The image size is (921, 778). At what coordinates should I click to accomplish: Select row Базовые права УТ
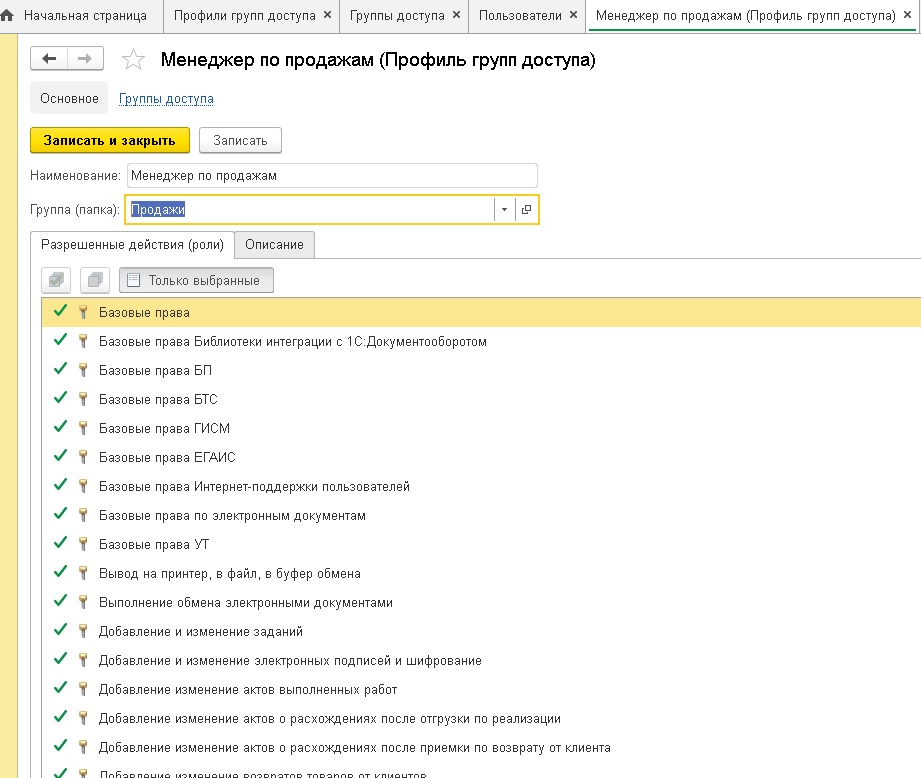pyautogui.click(x=481, y=544)
